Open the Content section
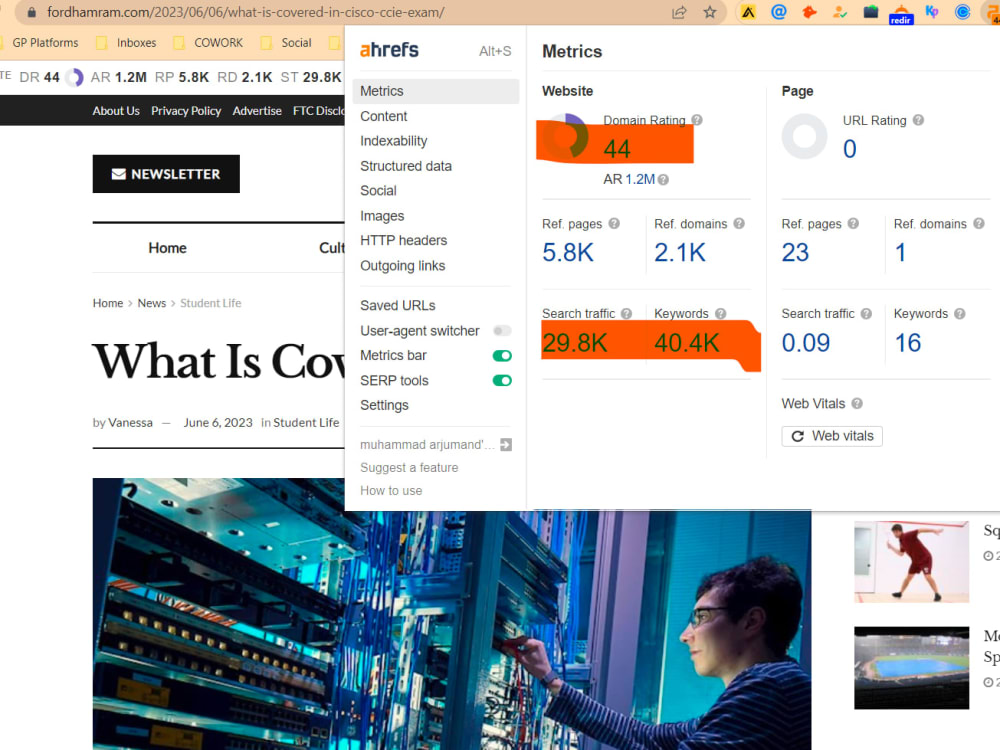Screen dimensions: 1000x750 tap(383, 116)
